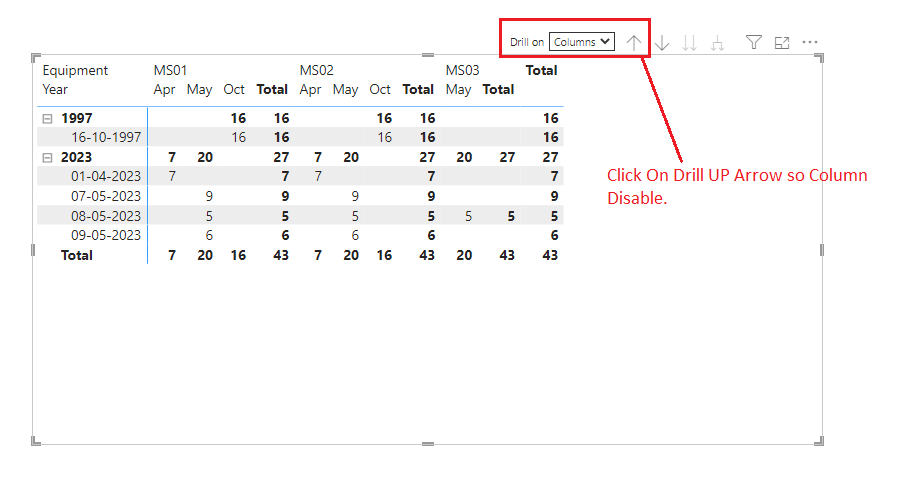
Task: Select the 08-05-2023 date row
Action: [106, 216]
